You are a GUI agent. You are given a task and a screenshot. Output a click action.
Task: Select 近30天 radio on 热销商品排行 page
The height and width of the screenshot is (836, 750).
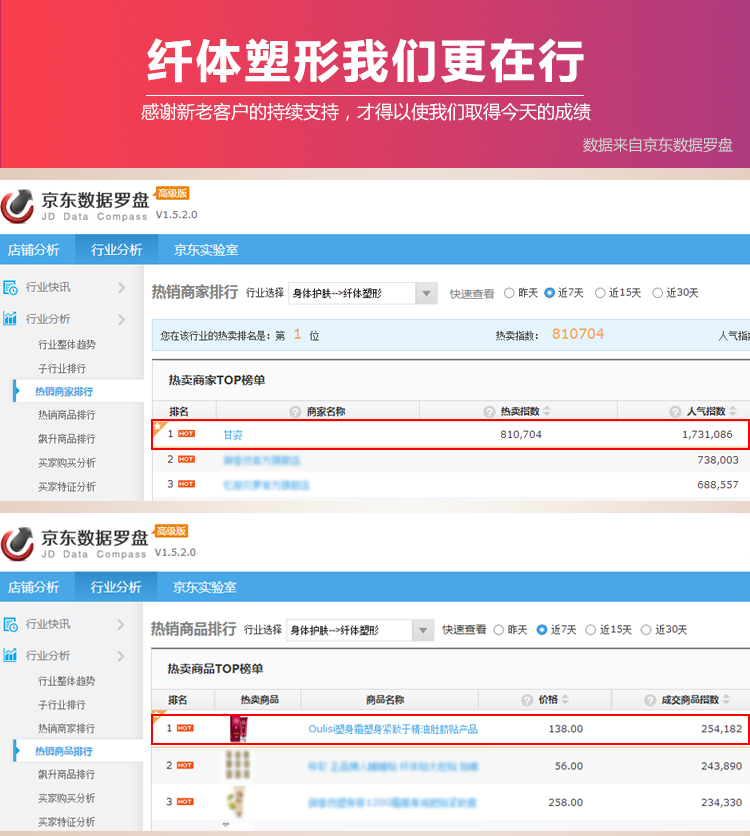646,630
